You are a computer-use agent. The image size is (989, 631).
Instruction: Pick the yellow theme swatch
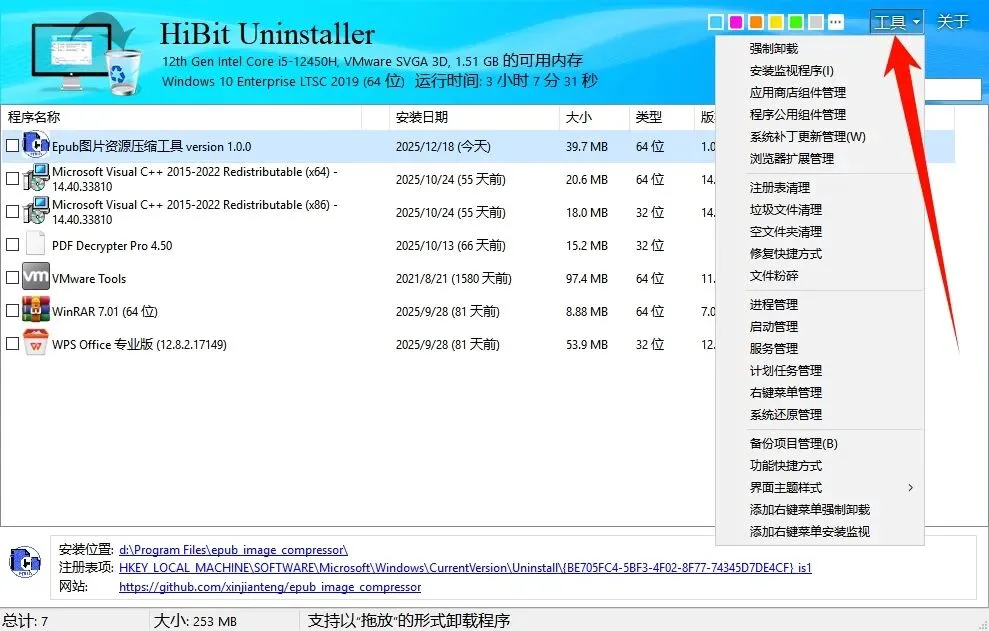pos(776,22)
